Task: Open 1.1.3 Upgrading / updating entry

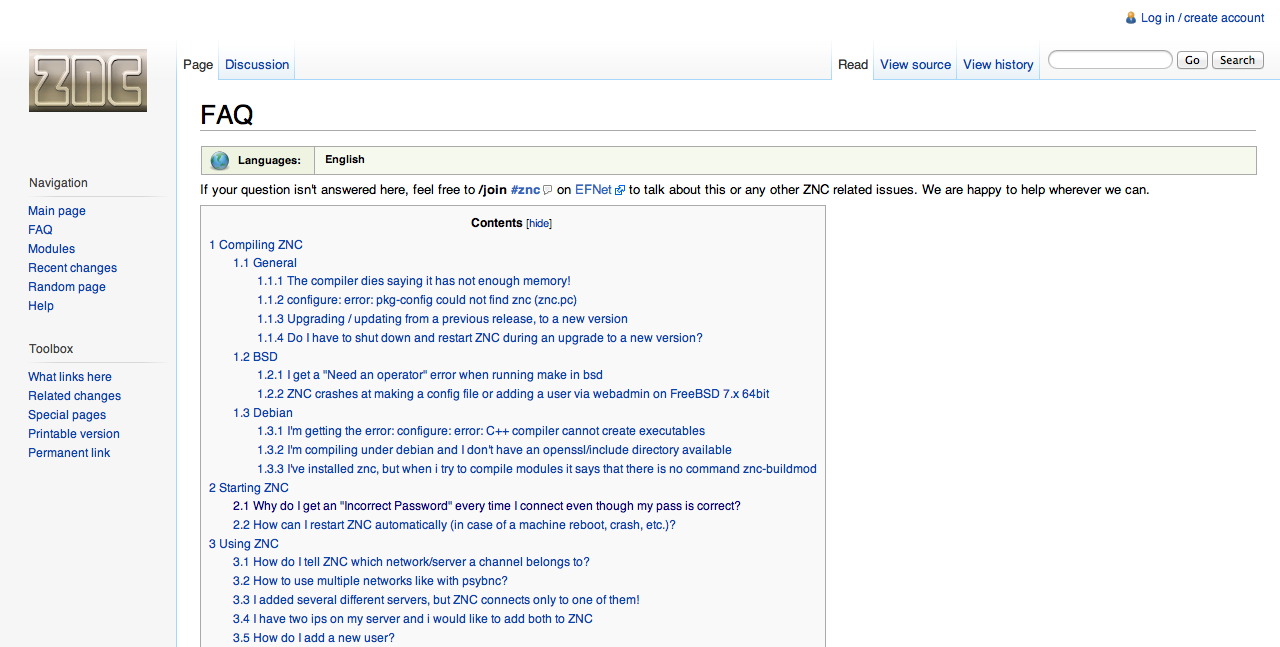Action: pyautogui.click(x=442, y=319)
